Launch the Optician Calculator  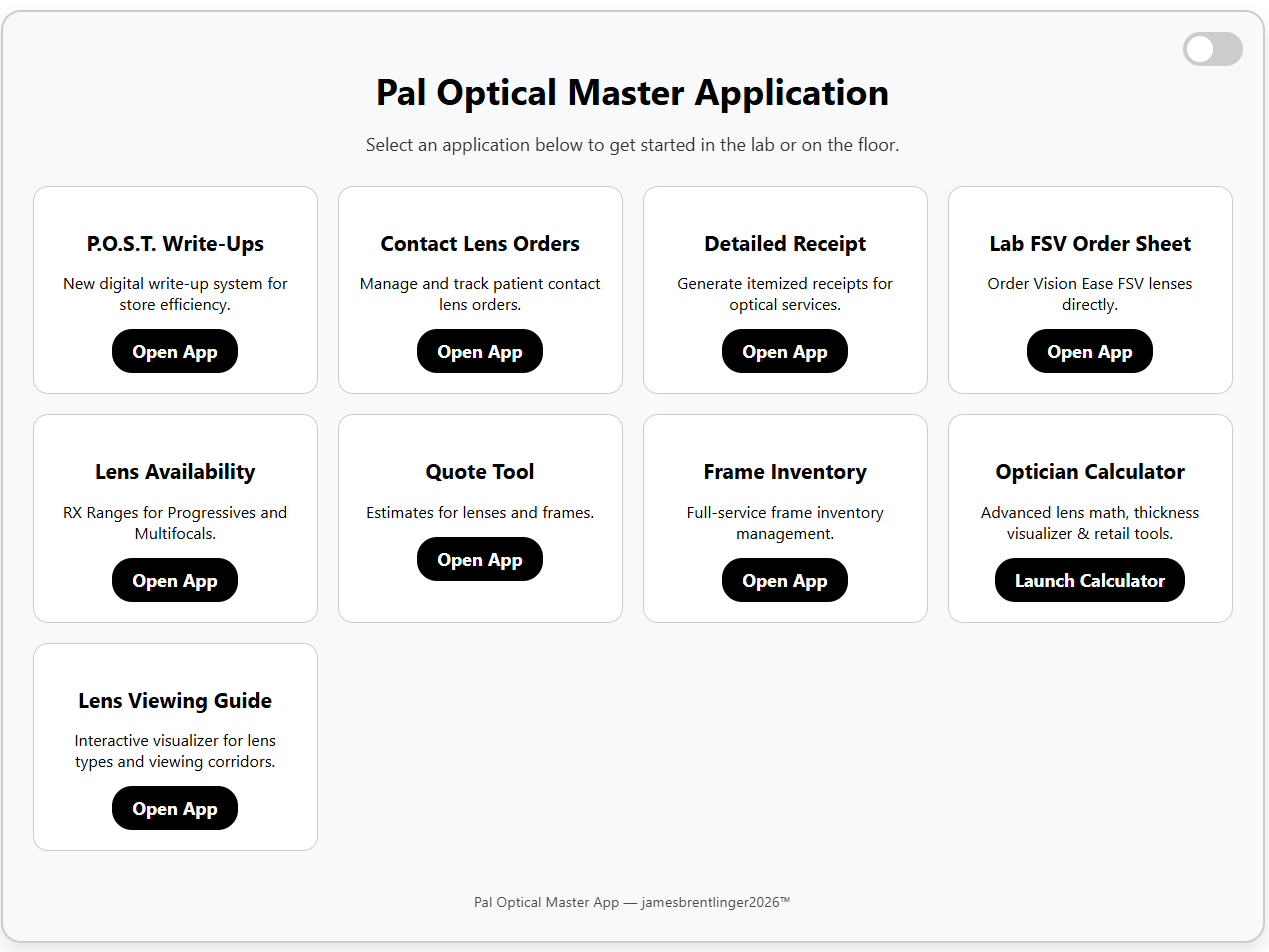(x=1090, y=580)
